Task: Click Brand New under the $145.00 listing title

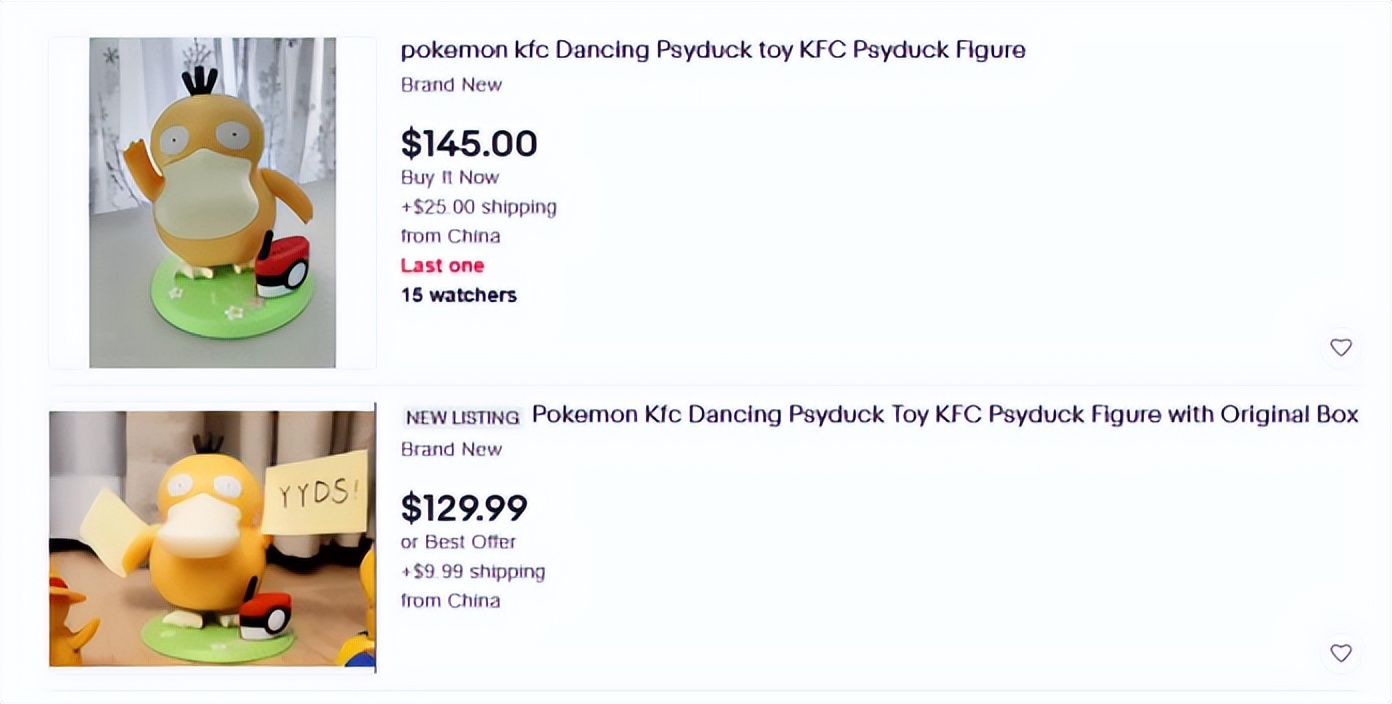Action: tap(451, 85)
